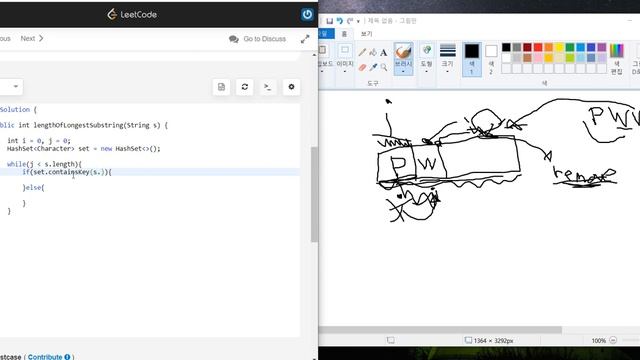Click the LeetCode logo
The image size is (640, 360).
tap(132, 15)
